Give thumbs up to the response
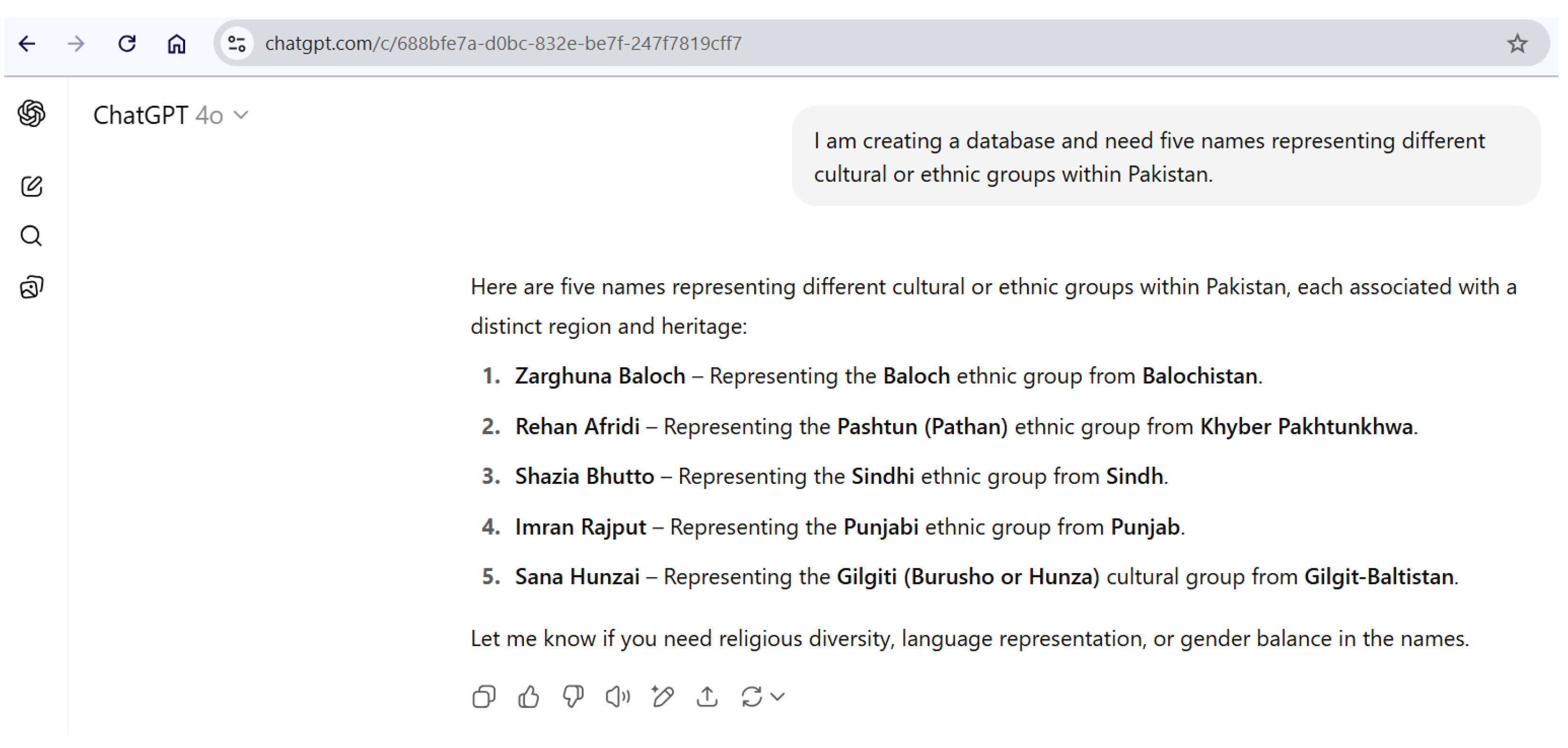Screen dimensions: 1568x748 click(x=528, y=697)
